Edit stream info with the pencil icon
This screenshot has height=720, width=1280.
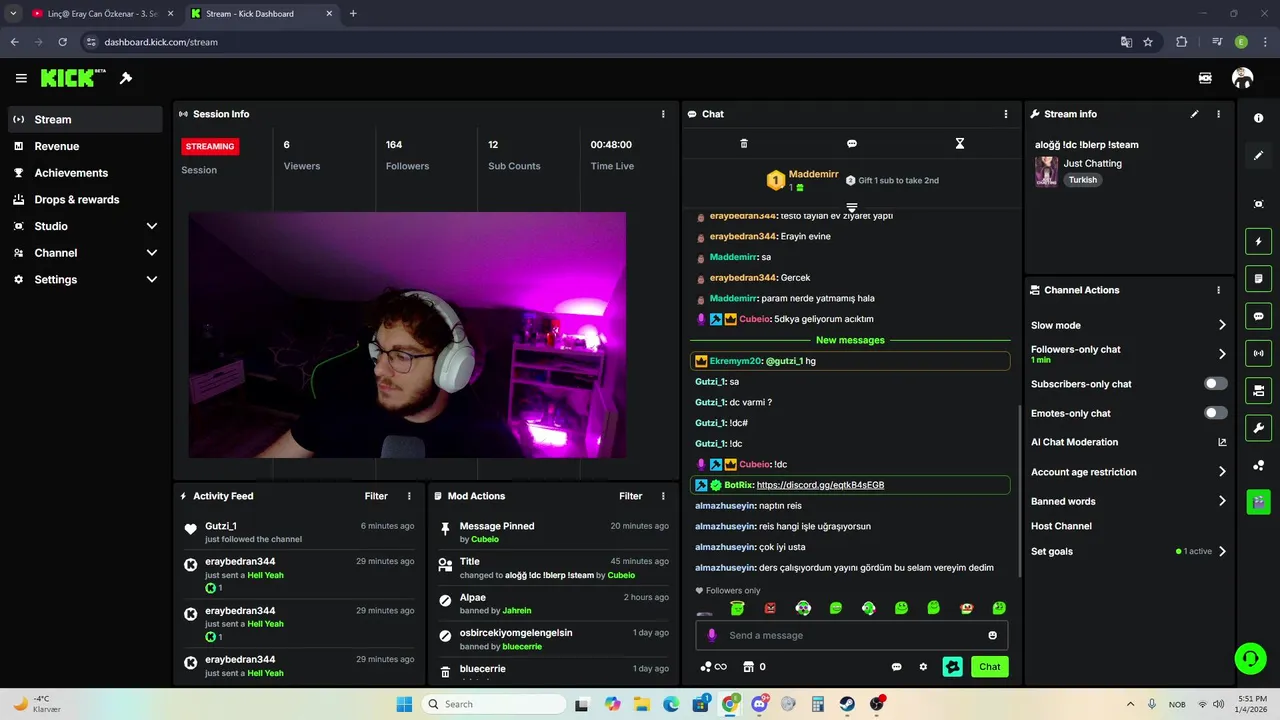(x=1194, y=114)
